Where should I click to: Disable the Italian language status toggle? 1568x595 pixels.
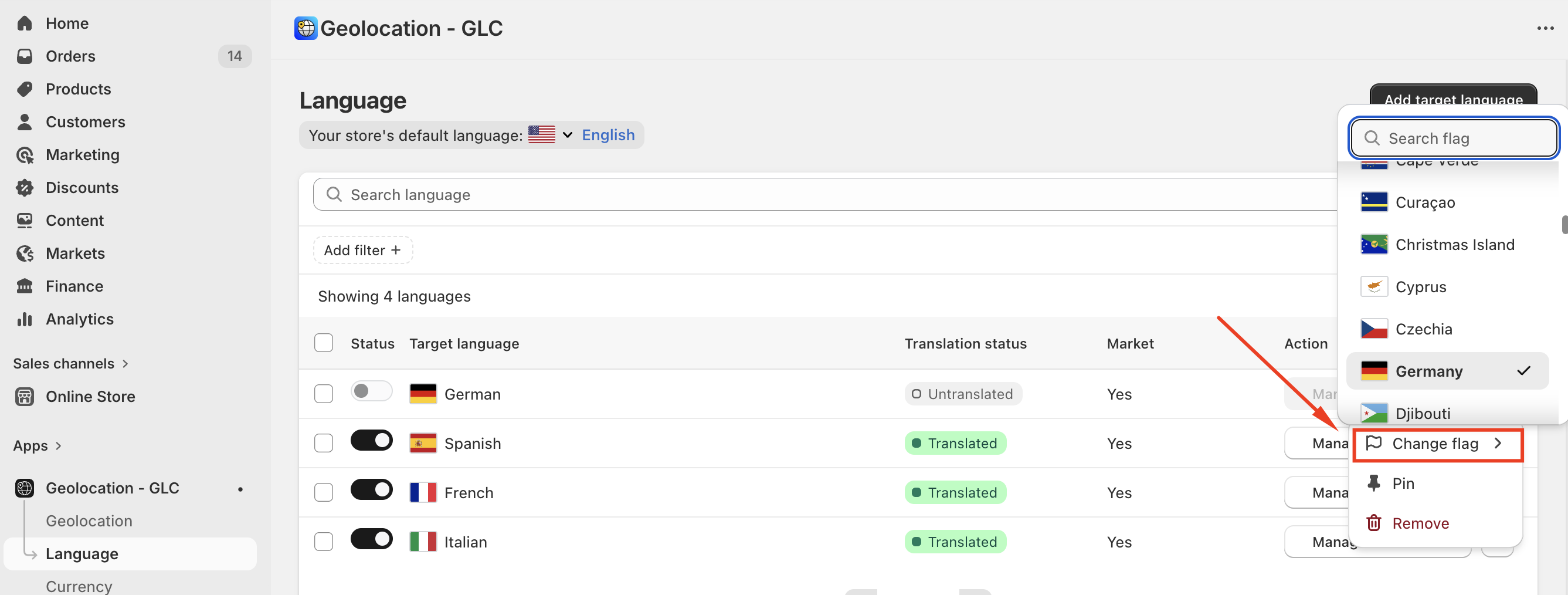tap(371, 539)
